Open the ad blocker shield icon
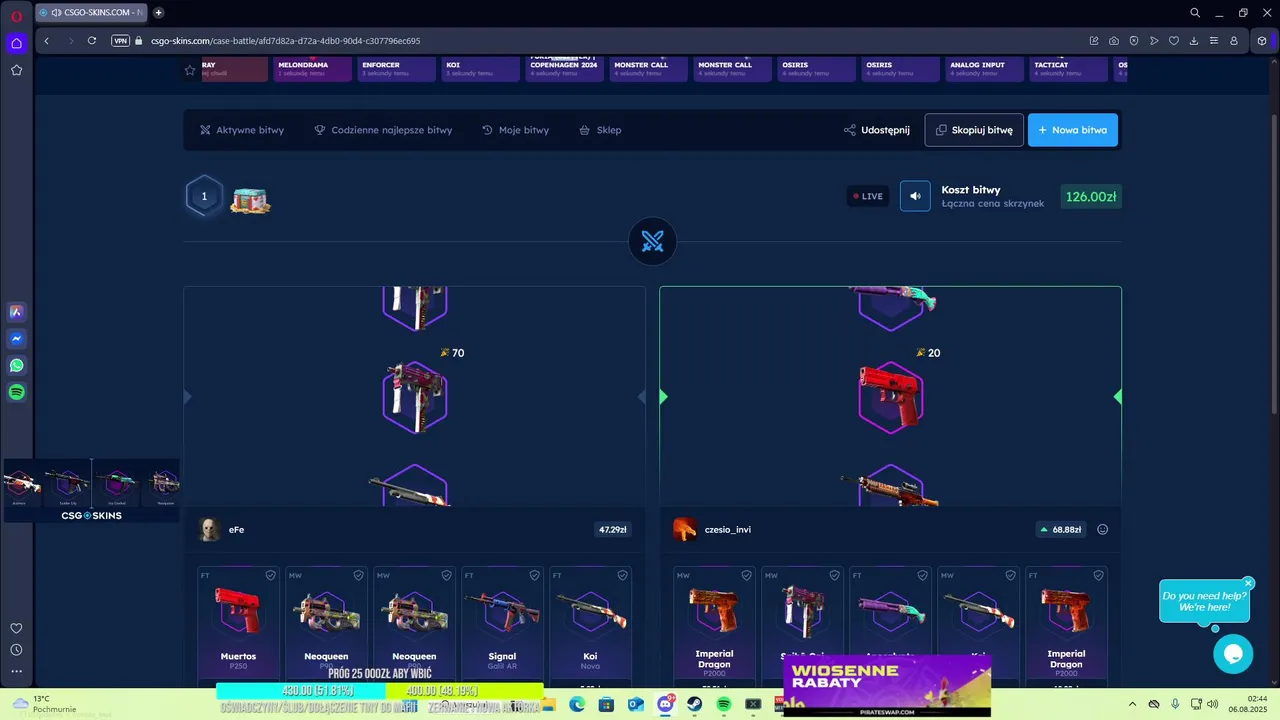Image resolution: width=1280 pixels, height=720 pixels. click(1134, 41)
